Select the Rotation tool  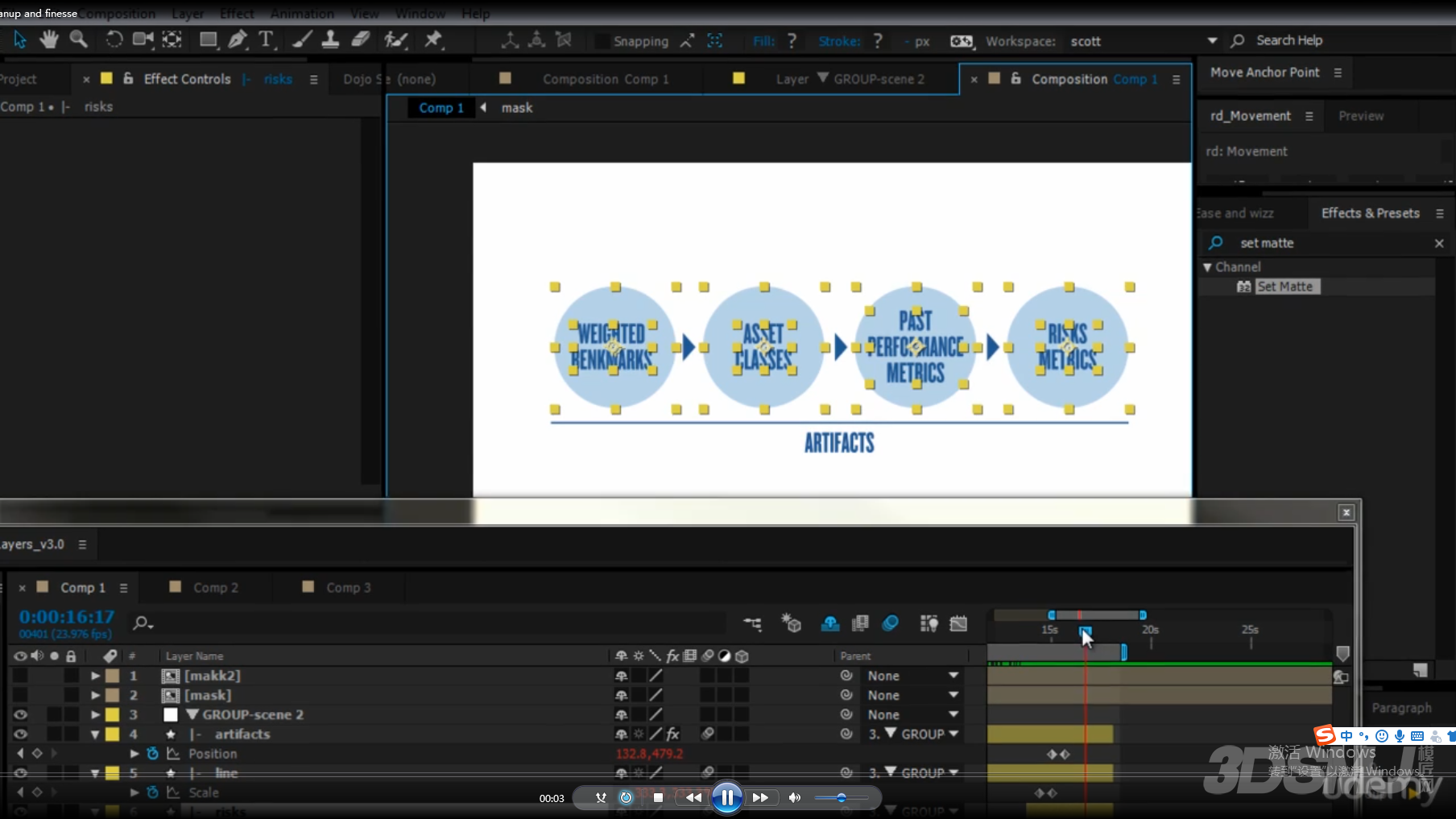(x=114, y=39)
